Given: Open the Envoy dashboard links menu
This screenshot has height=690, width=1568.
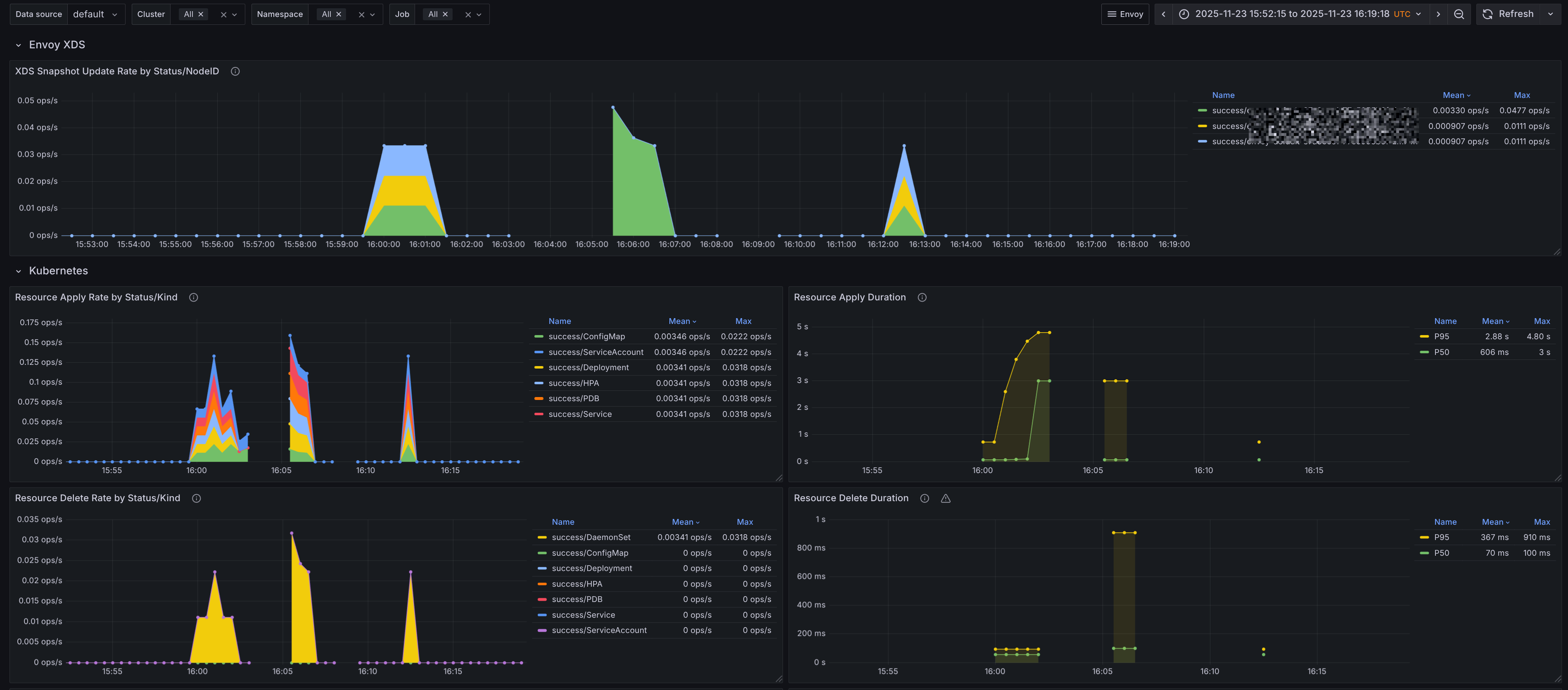Looking at the screenshot, I should tap(1124, 14).
